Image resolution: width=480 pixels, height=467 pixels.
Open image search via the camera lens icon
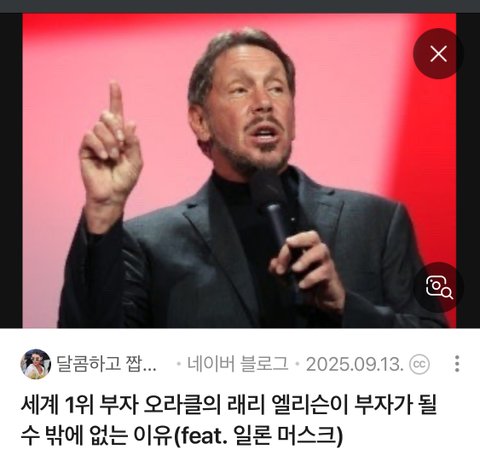pyautogui.click(x=438, y=287)
